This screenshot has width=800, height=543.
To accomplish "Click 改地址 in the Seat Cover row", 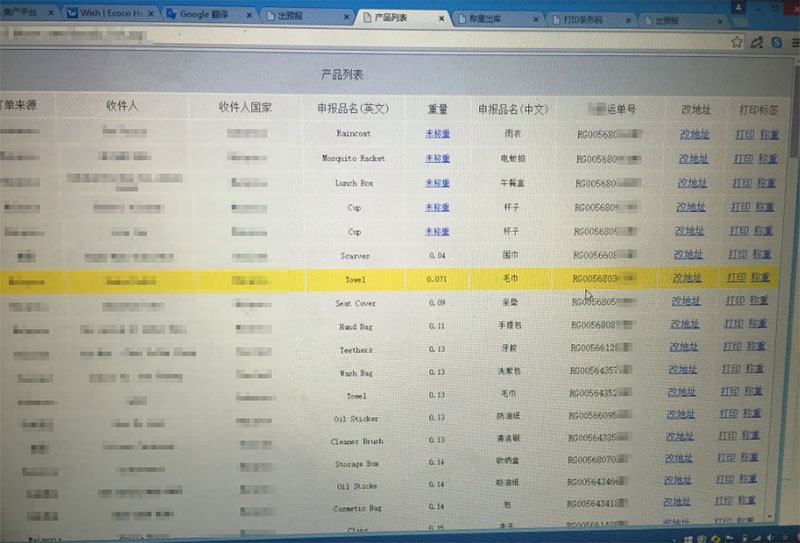I will tap(686, 301).
